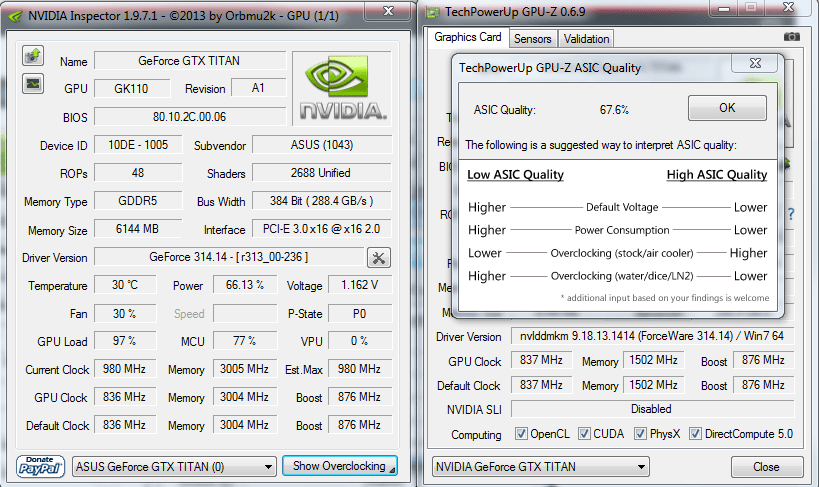Click the NVIDIA logo image

pos(342,88)
